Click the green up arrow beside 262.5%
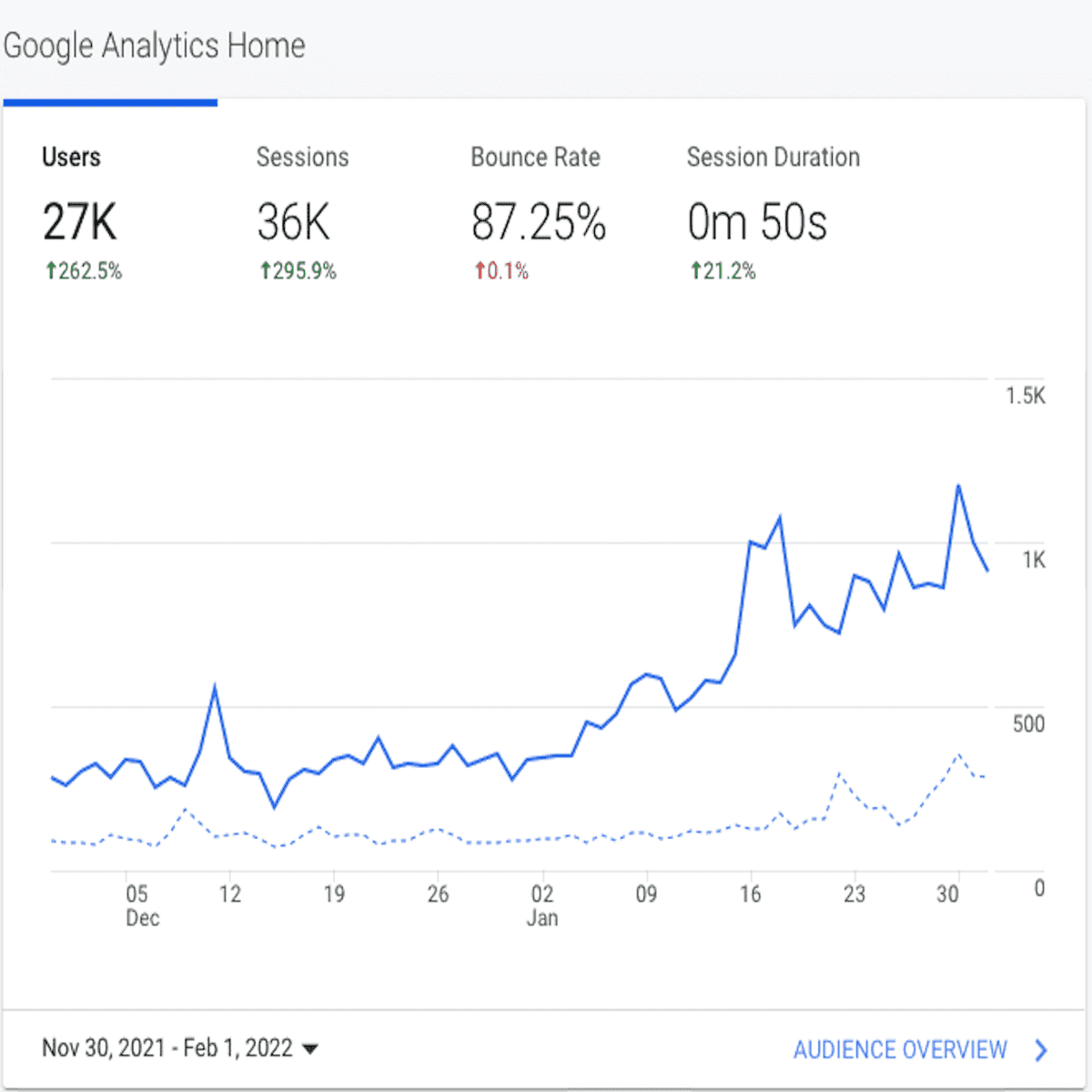Screen dimensions: 1092x1092 tap(51, 270)
